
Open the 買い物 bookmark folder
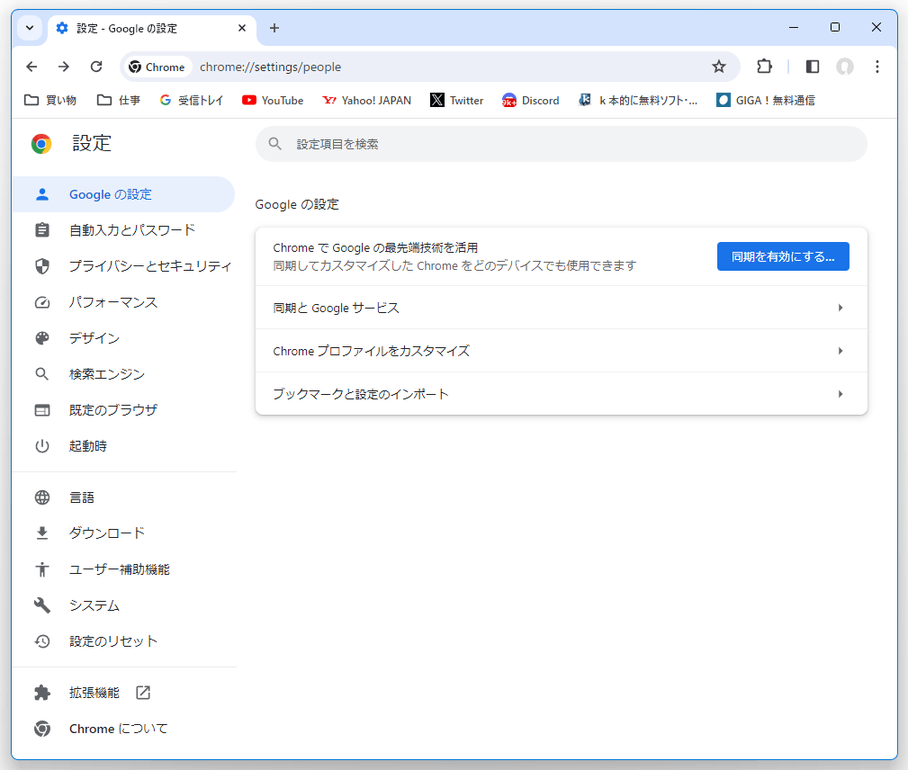tap(50, 100)
